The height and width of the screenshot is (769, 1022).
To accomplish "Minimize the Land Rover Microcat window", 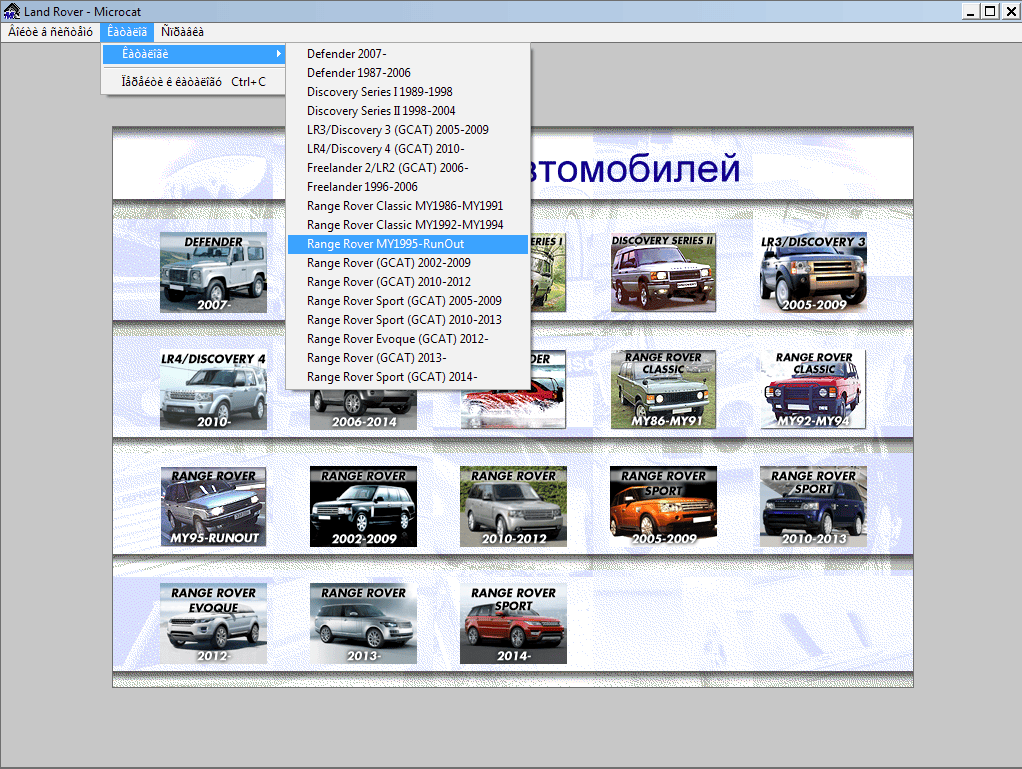I will (971, 11).
